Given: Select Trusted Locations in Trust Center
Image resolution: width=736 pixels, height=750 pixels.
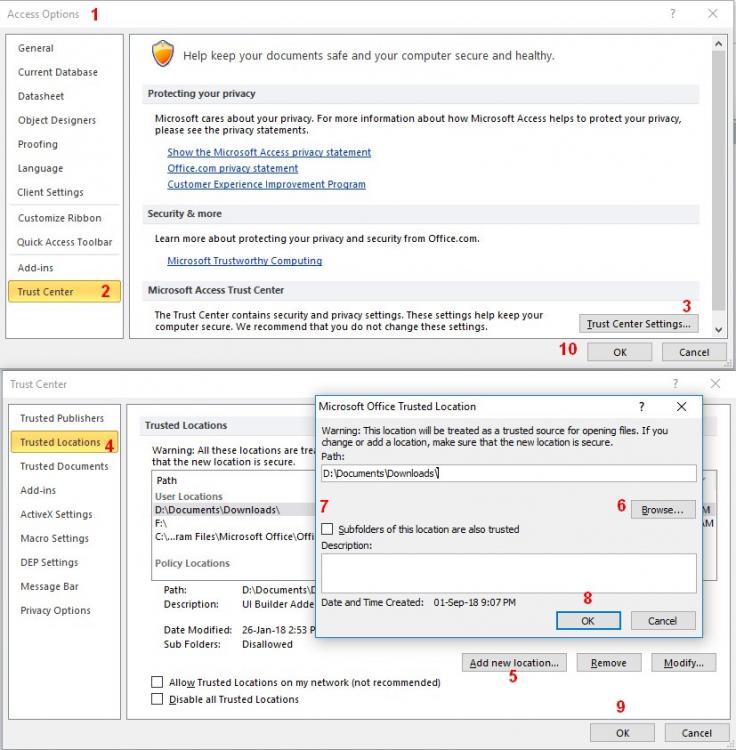Looking at the screenshot, I should point(64,442).
